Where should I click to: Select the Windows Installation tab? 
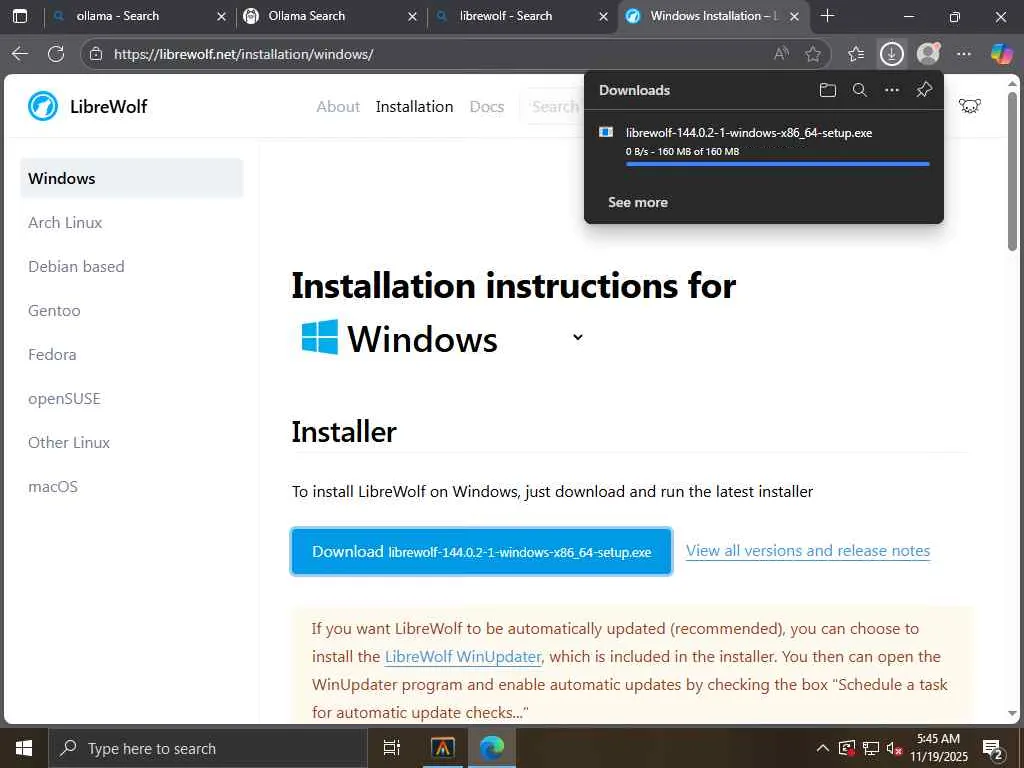click(x=714, y=16)
